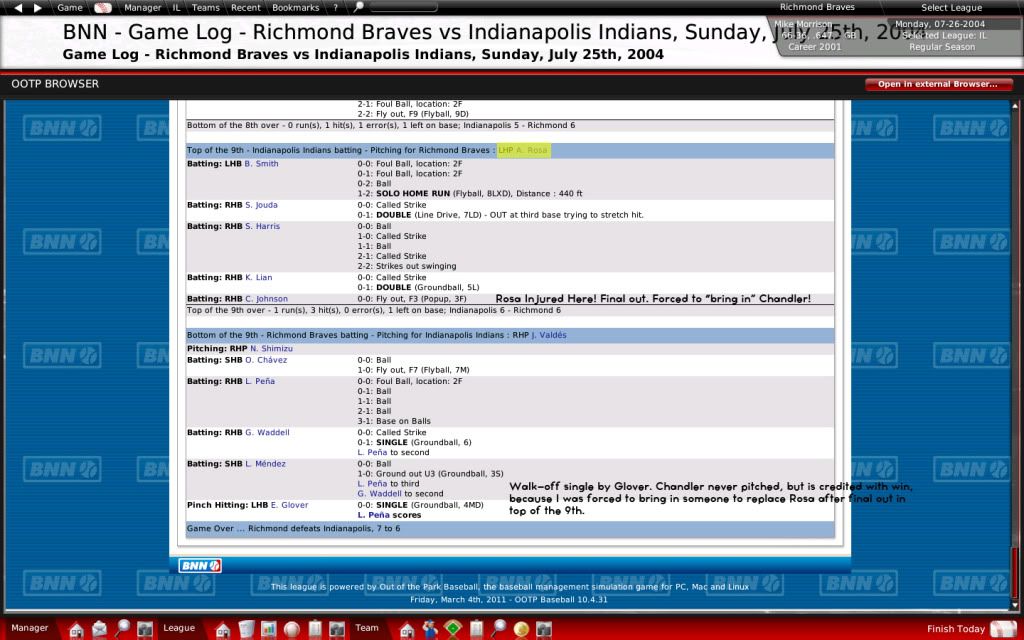Open player link B. Smith
This screenshot has width=1024, height=640.
[x=261, y=163]
